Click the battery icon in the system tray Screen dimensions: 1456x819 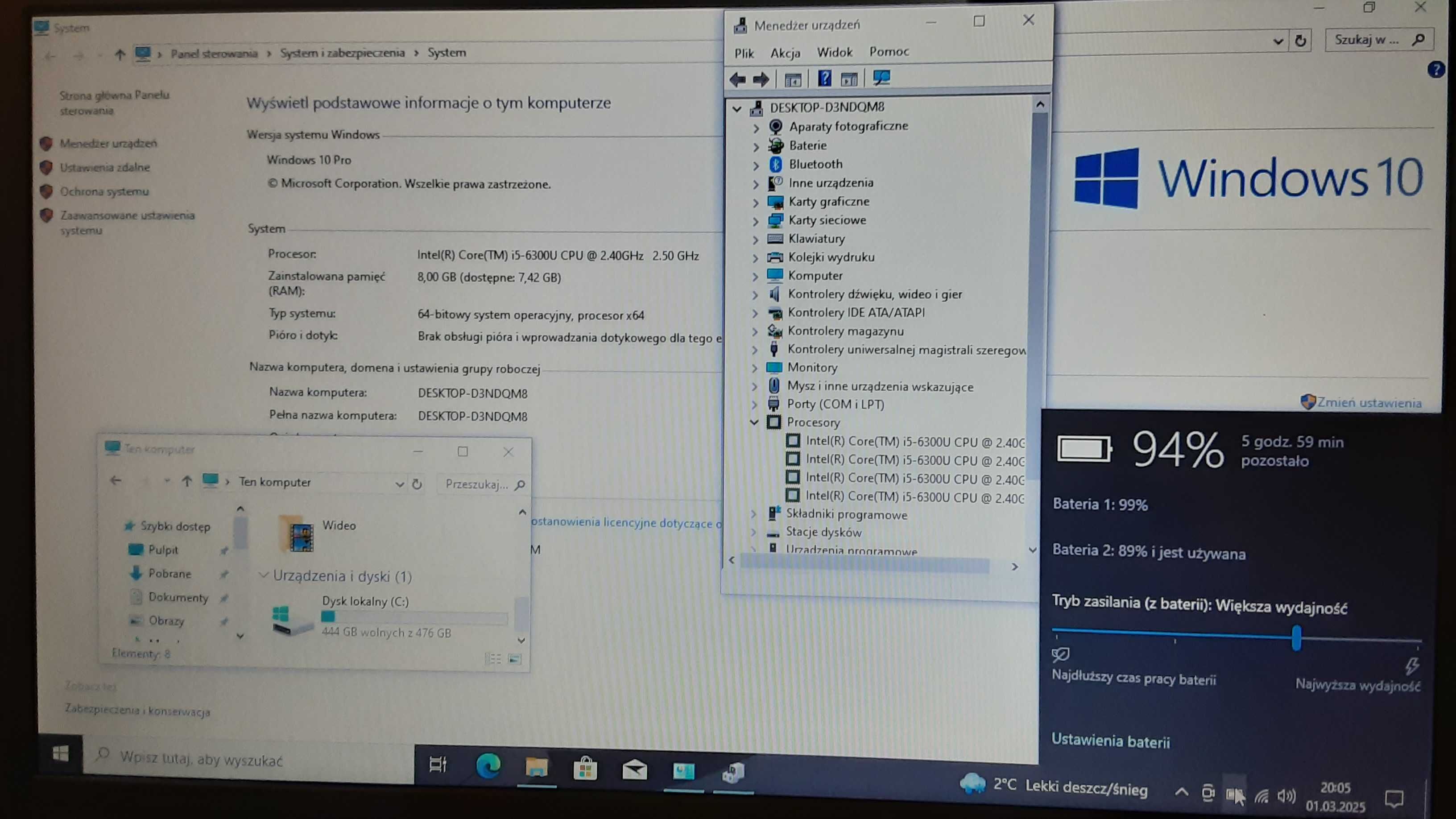pos(1234,795)
